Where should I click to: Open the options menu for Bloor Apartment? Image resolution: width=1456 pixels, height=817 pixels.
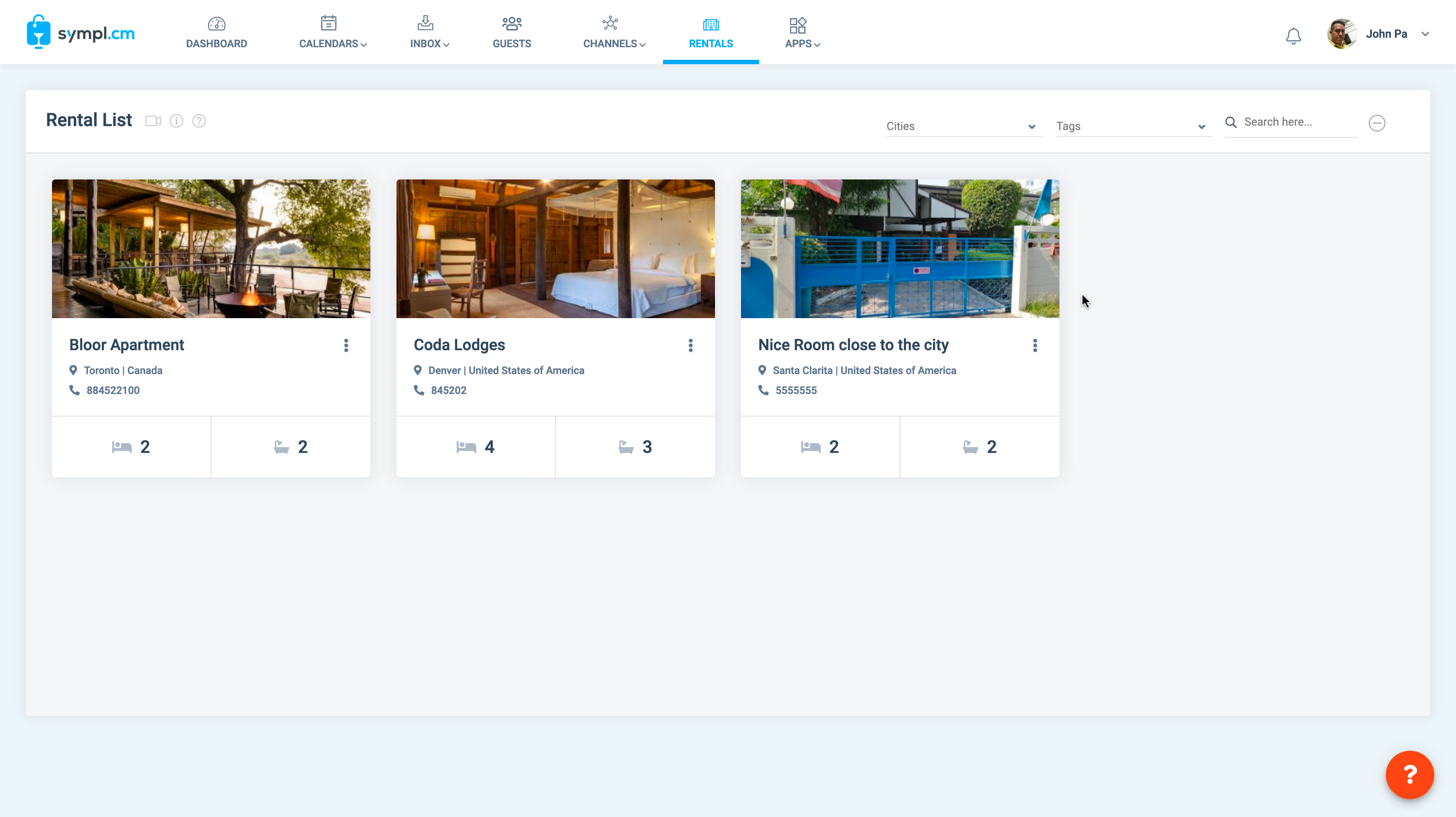tap(346, 345)
